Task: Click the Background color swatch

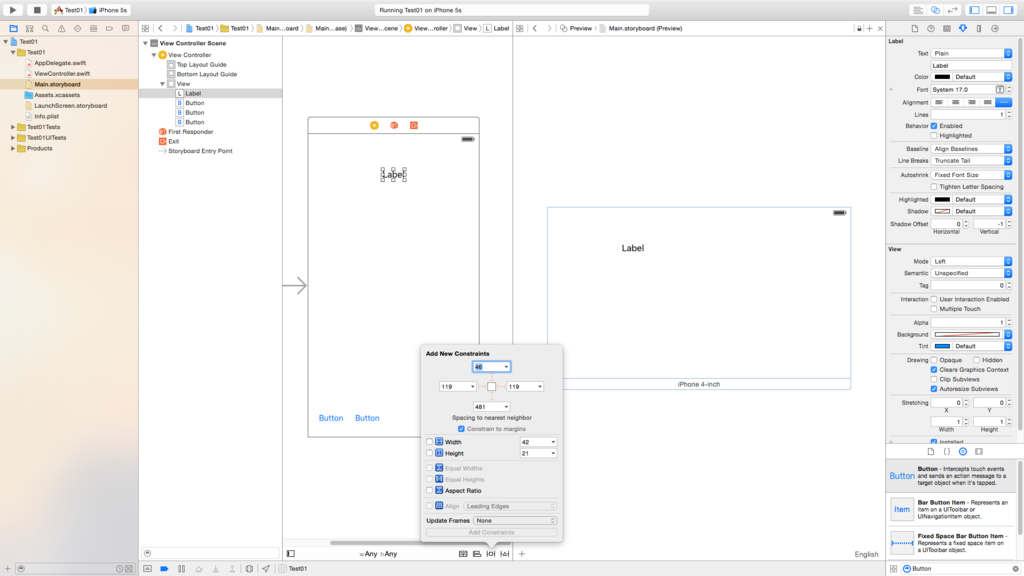Action: pyautogui.click(x=967, y=334)
